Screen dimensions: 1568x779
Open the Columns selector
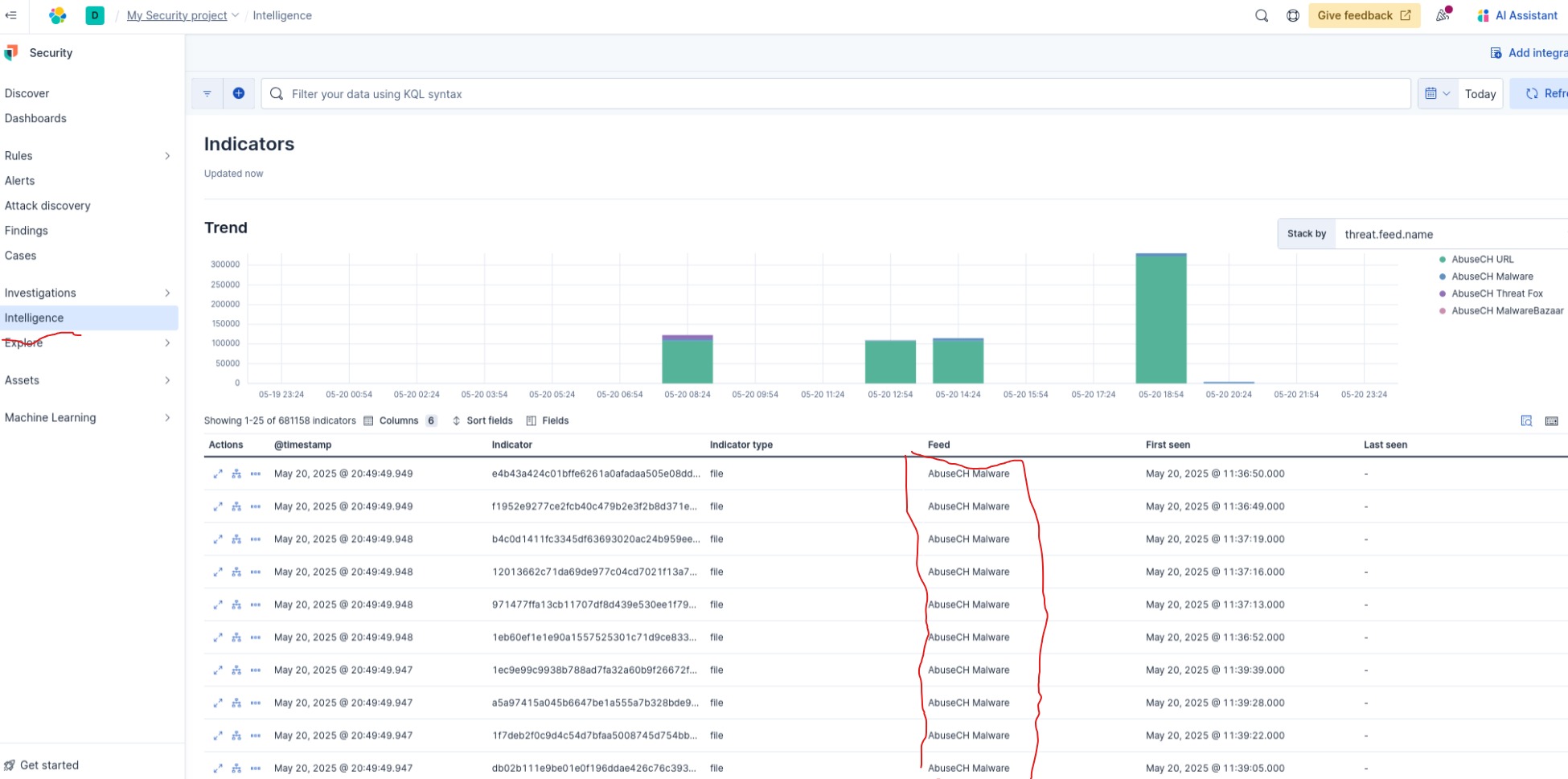coord(400,420)
